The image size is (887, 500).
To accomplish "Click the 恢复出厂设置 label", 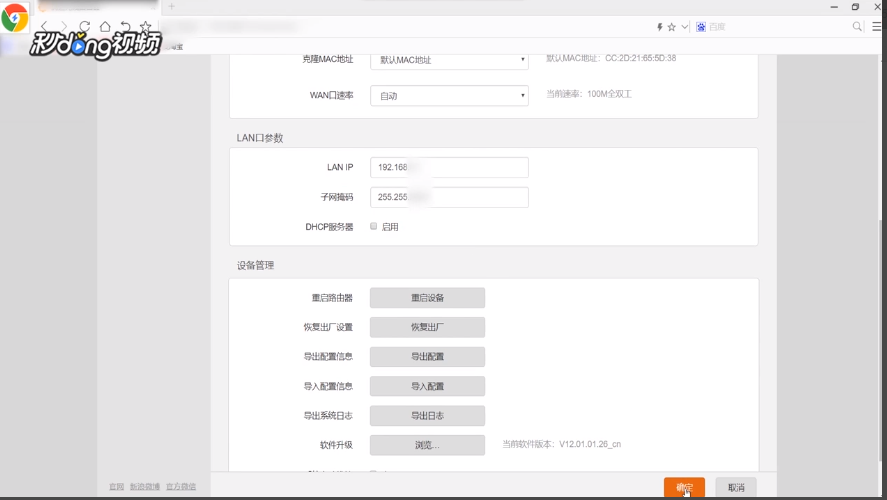I will point(328,327).
